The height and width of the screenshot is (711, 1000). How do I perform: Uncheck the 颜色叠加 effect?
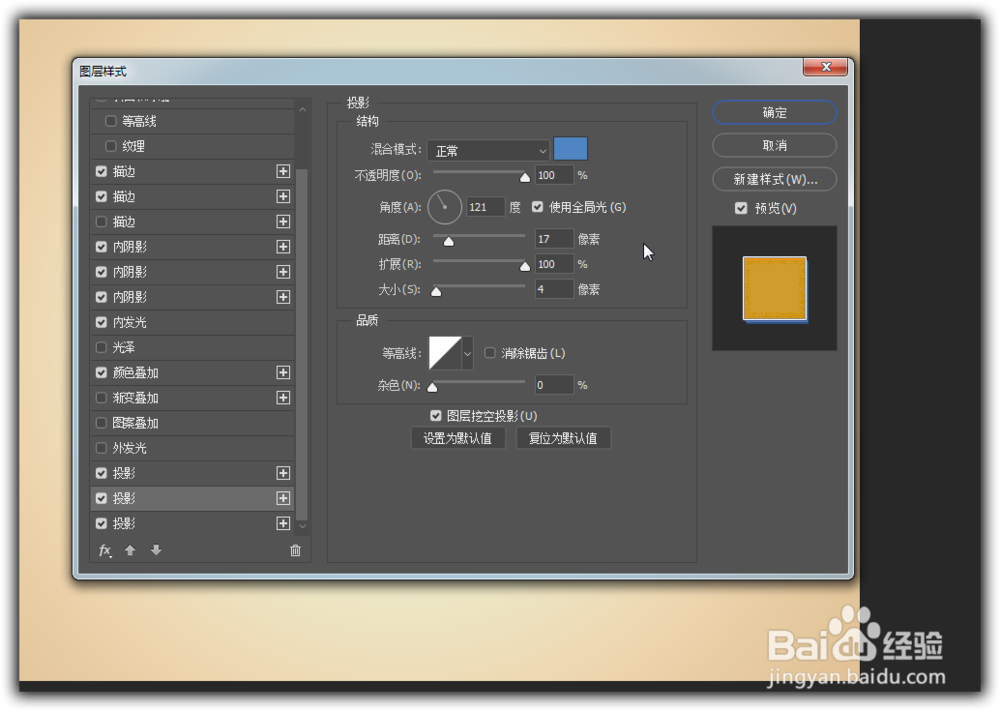(x=101, y=372)
